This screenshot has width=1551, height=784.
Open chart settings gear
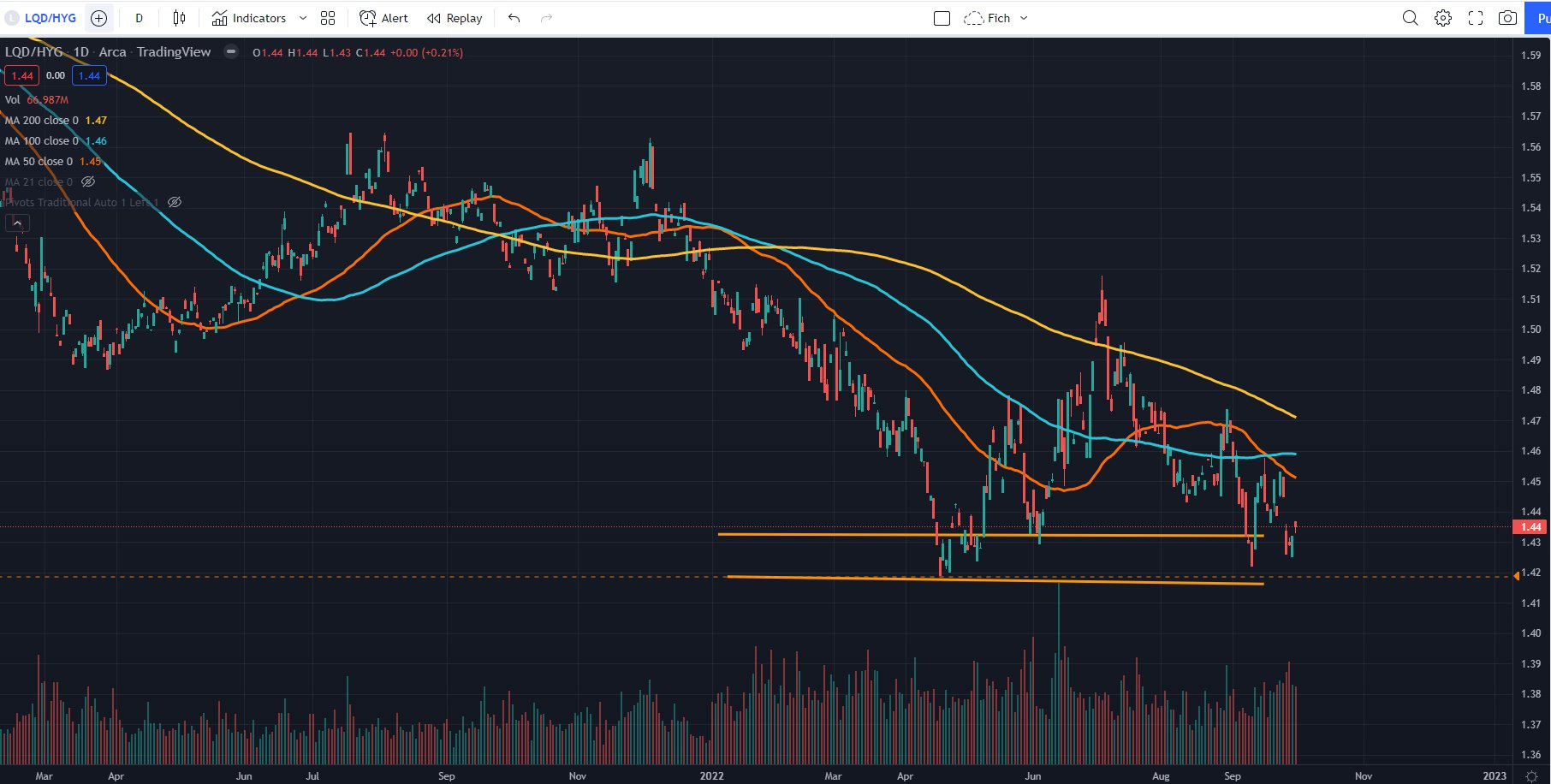(x=1443, y=18)
